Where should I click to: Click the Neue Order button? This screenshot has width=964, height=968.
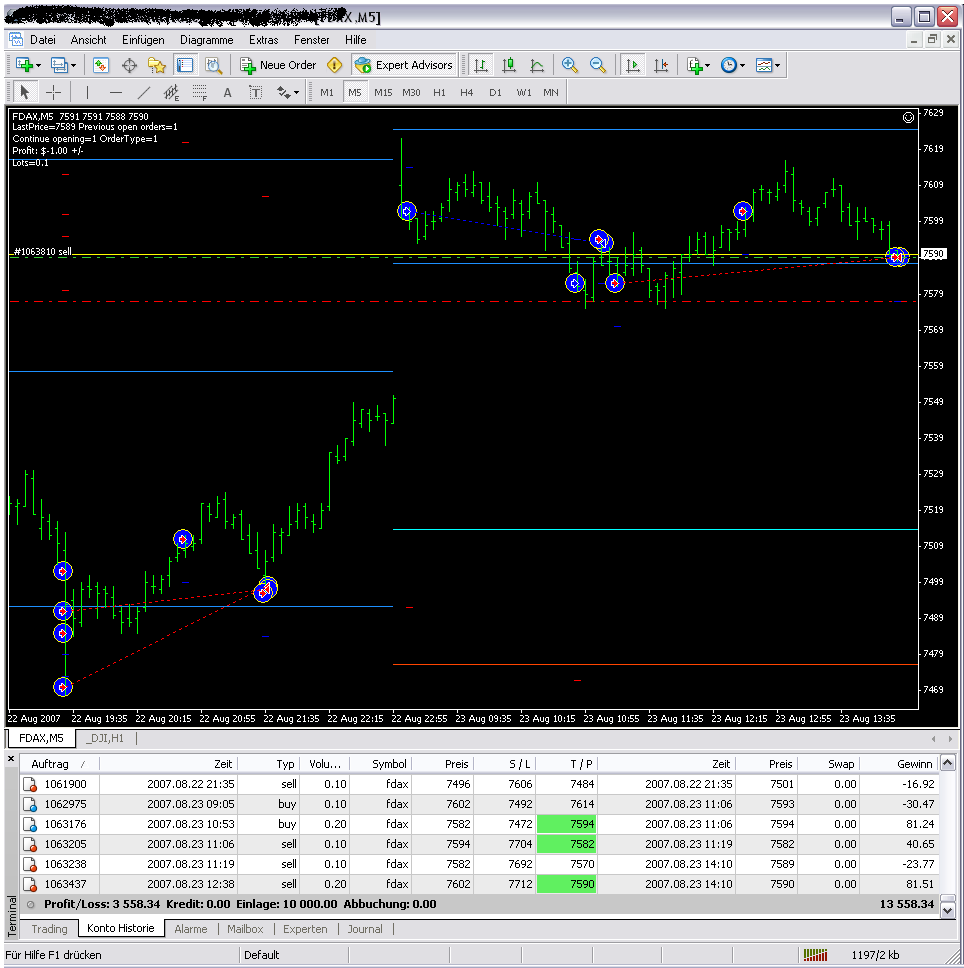278,65
